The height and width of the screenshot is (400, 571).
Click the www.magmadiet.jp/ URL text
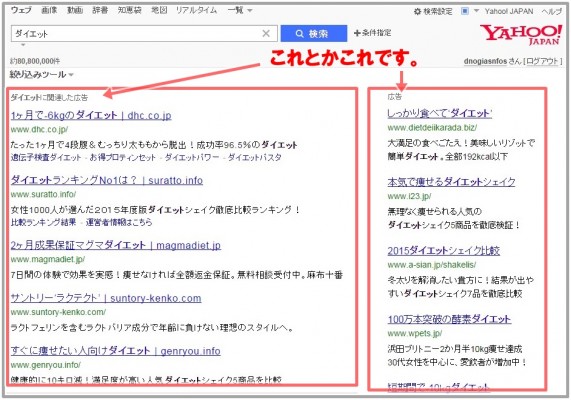[48, 259]
